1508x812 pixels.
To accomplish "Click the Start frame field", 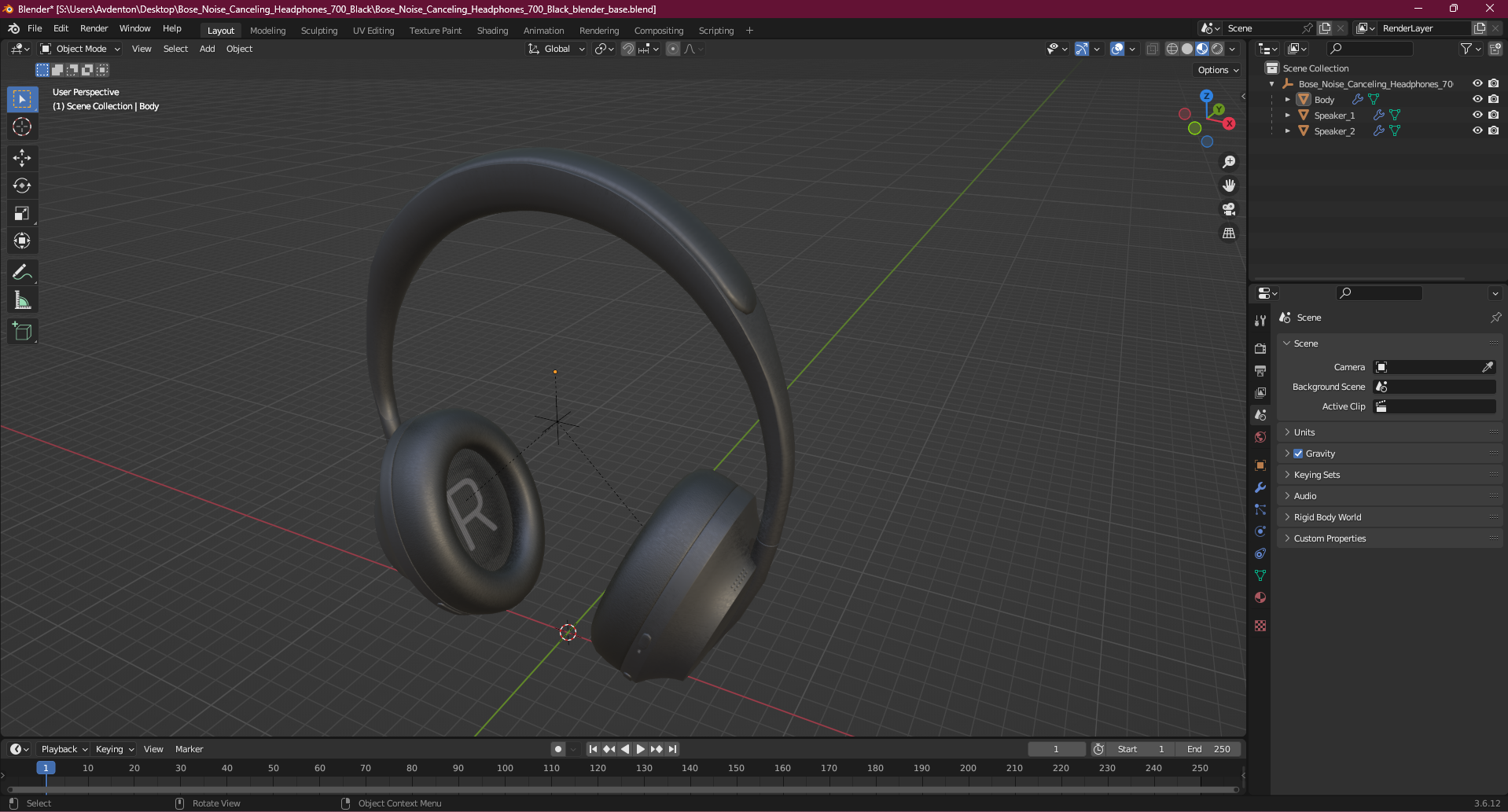I will [x=1142, y=749].
